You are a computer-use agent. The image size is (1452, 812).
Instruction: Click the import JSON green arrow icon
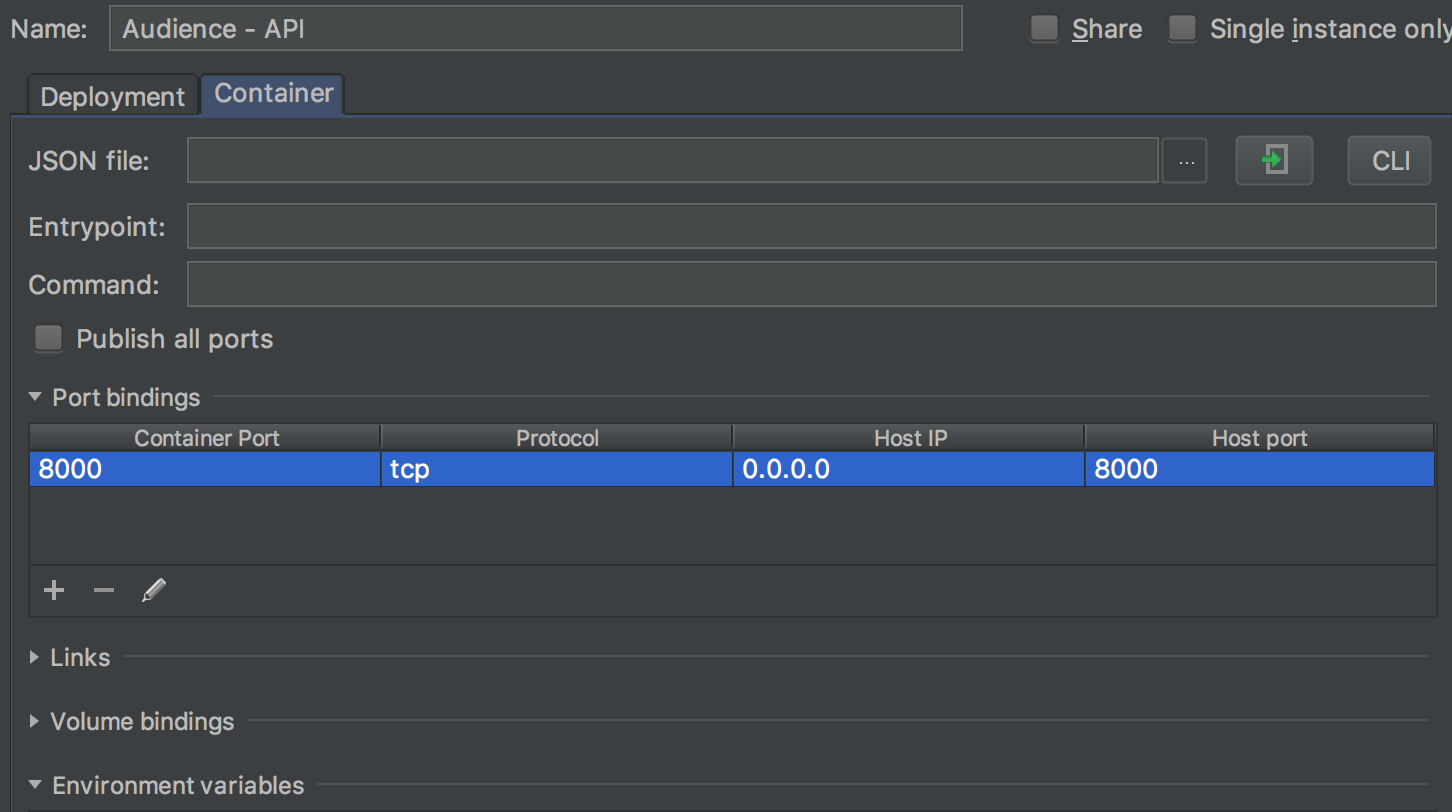pyautogui.click(x=1274, y=161)
